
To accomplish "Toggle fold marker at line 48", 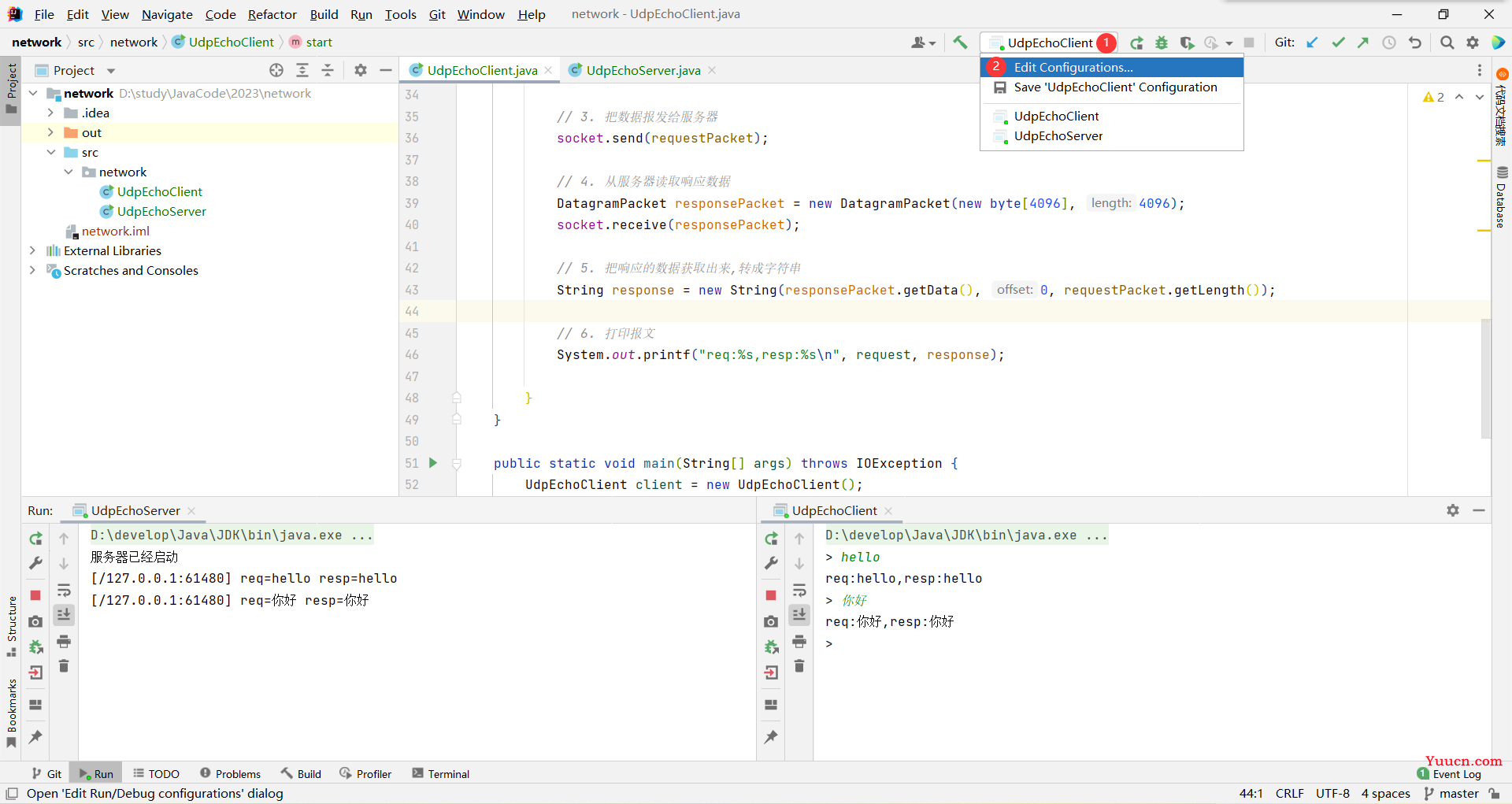I will coord(457,398).
